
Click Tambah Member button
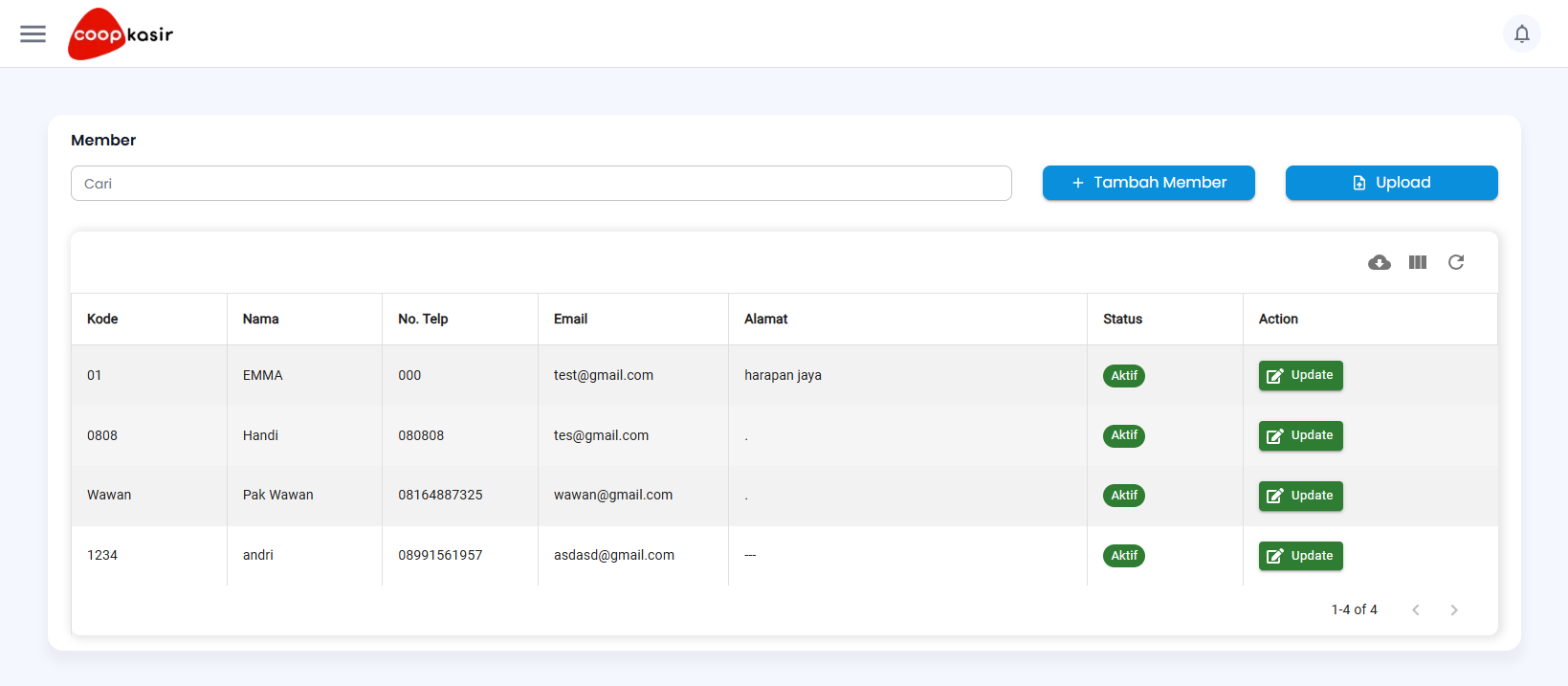(1148, 183)
